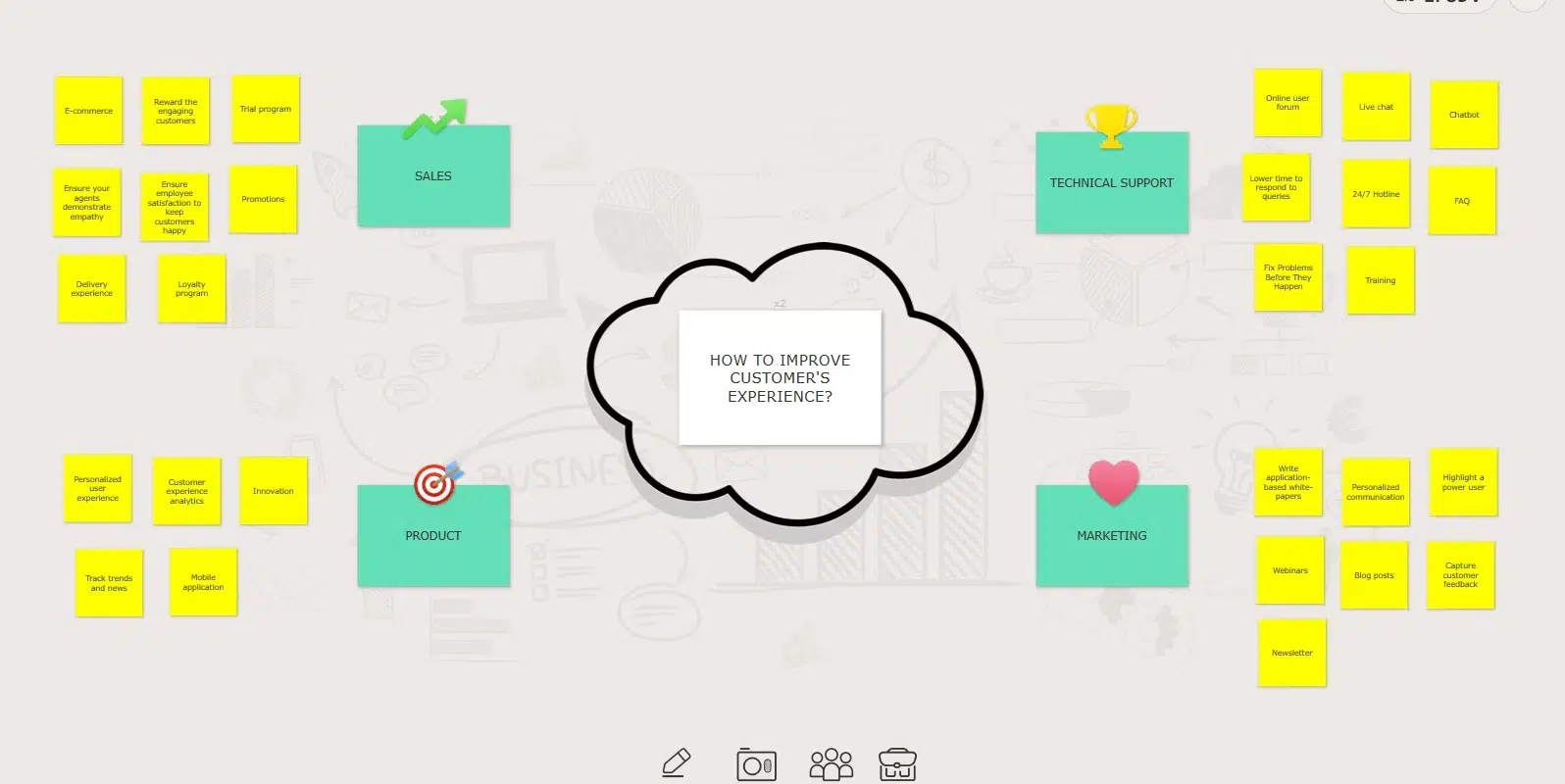Open the briefcase toolbox icon
The image size is (1565, 784).
click(897, 763)
